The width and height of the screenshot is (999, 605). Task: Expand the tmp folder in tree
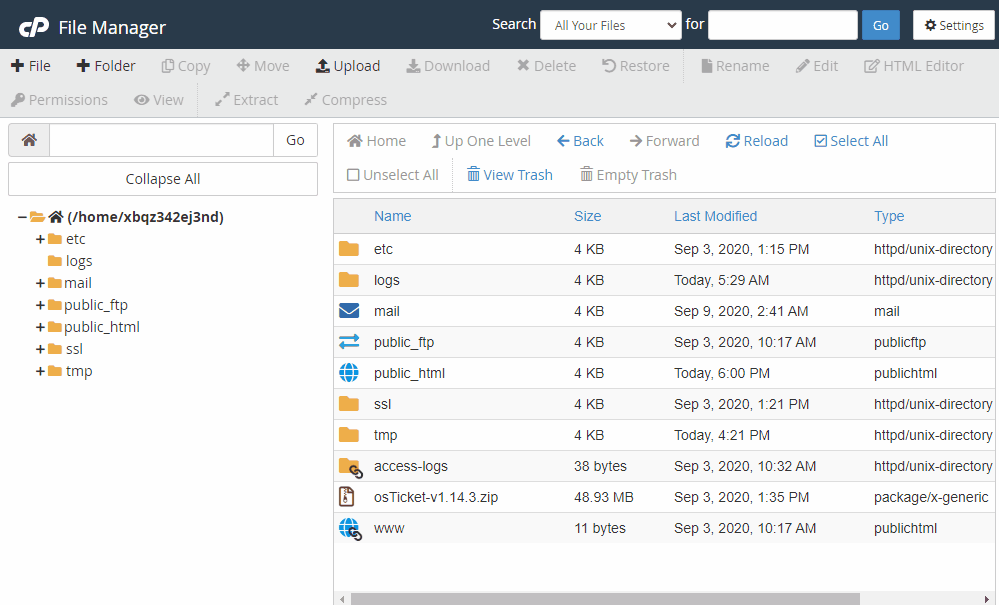tap(40, 371)
